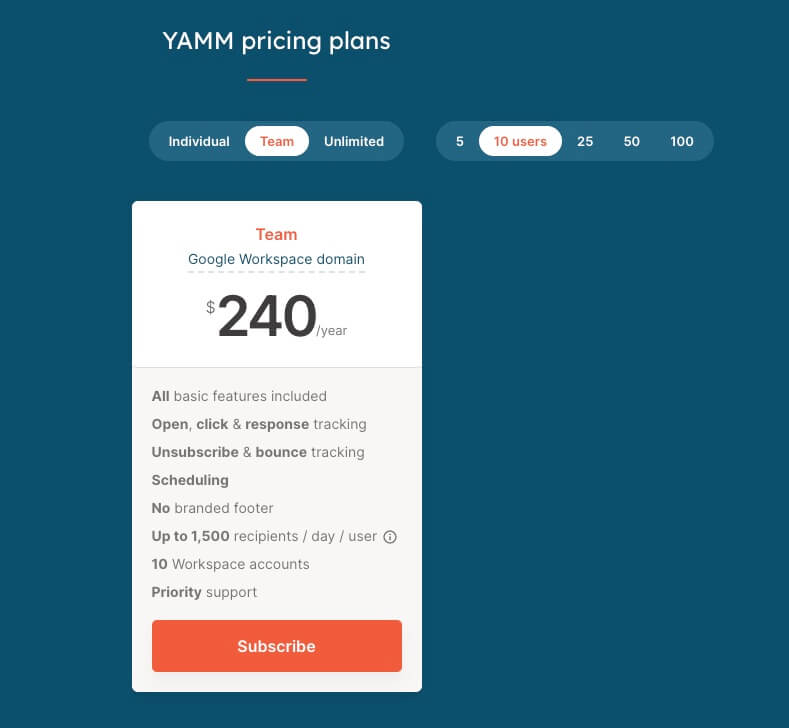
Task: Click the orange Team card title
Action: pyautogui.click(x=276, y=234)
